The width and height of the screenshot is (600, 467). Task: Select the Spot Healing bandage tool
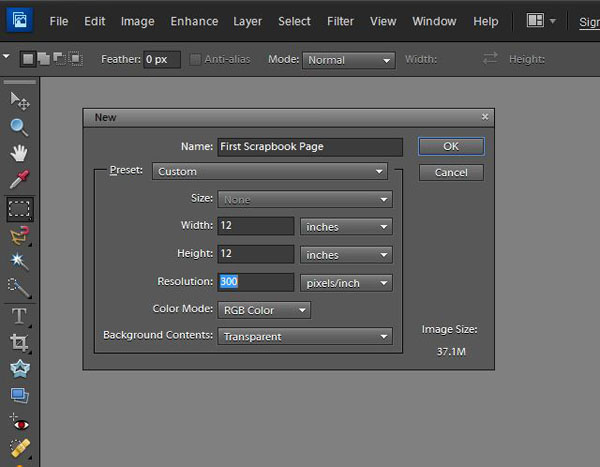coord(20,448)
